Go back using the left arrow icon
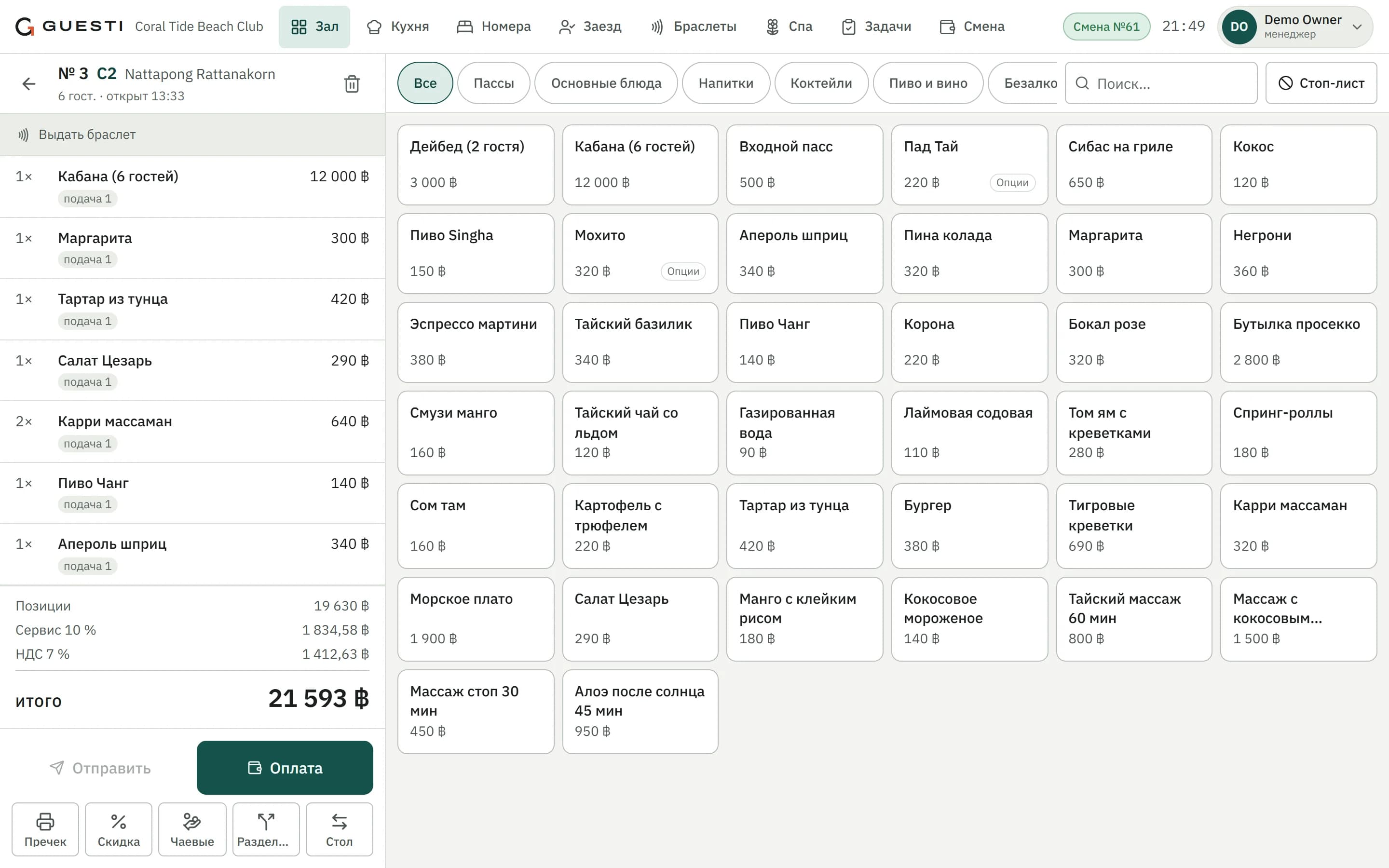 pyautogui.click(x=29, y=84)
